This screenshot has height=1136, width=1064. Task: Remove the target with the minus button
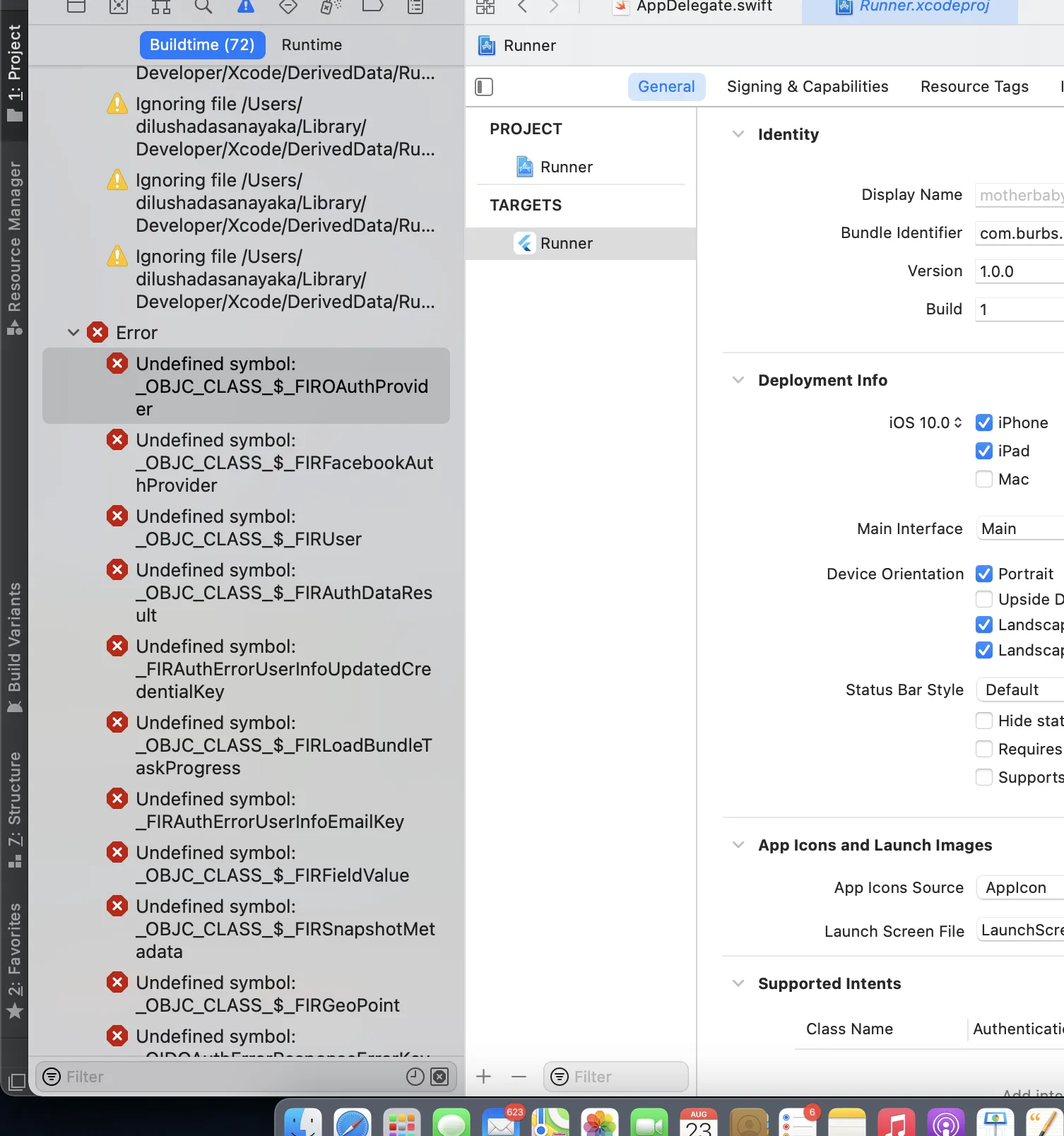519,1077
